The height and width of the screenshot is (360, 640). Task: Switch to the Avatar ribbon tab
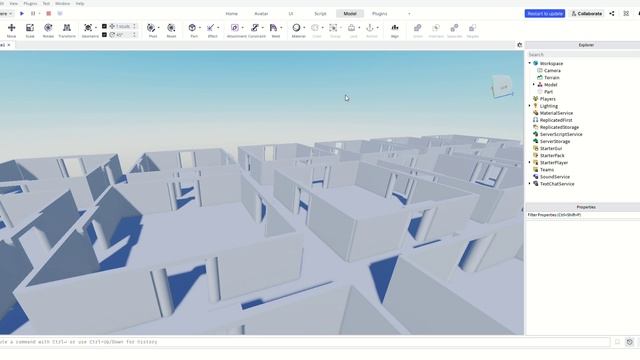tap(261, 13)
